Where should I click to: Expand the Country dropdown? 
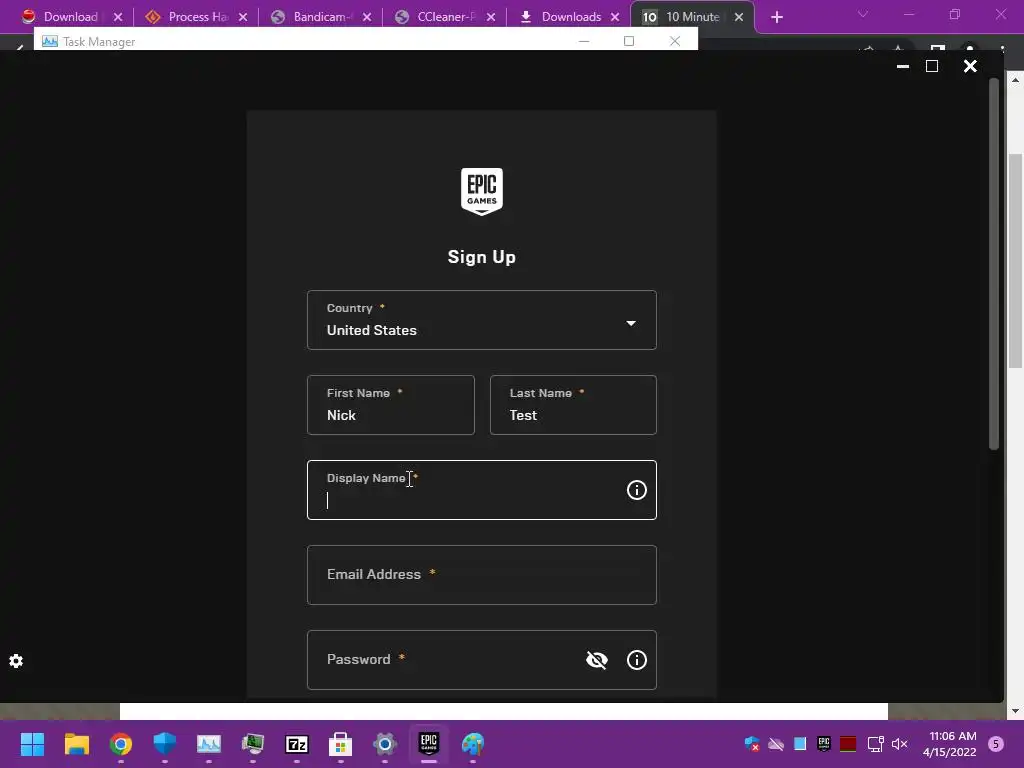click(482, 320)
